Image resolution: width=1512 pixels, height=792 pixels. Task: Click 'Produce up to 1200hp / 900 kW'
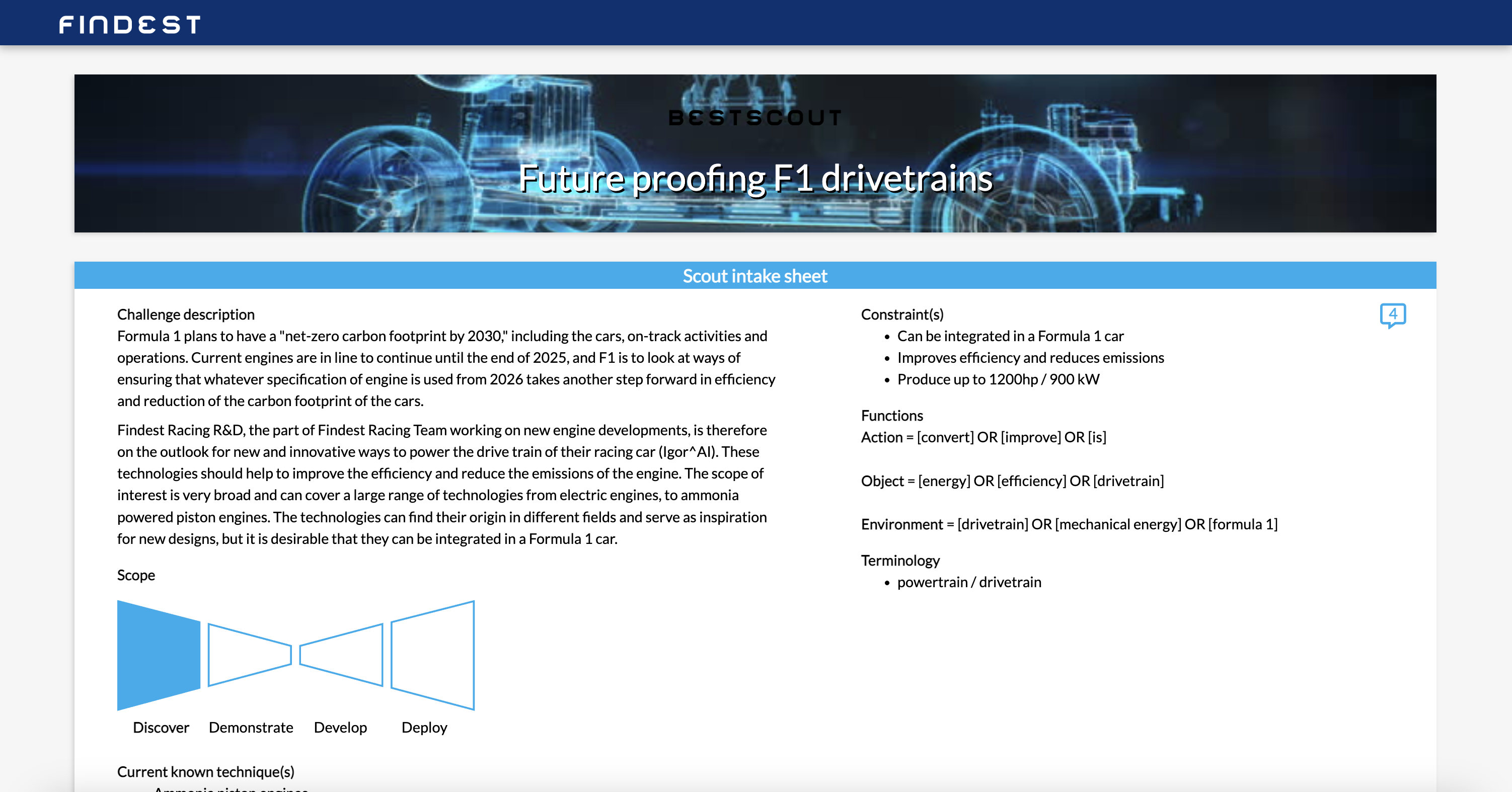[999, 379]
